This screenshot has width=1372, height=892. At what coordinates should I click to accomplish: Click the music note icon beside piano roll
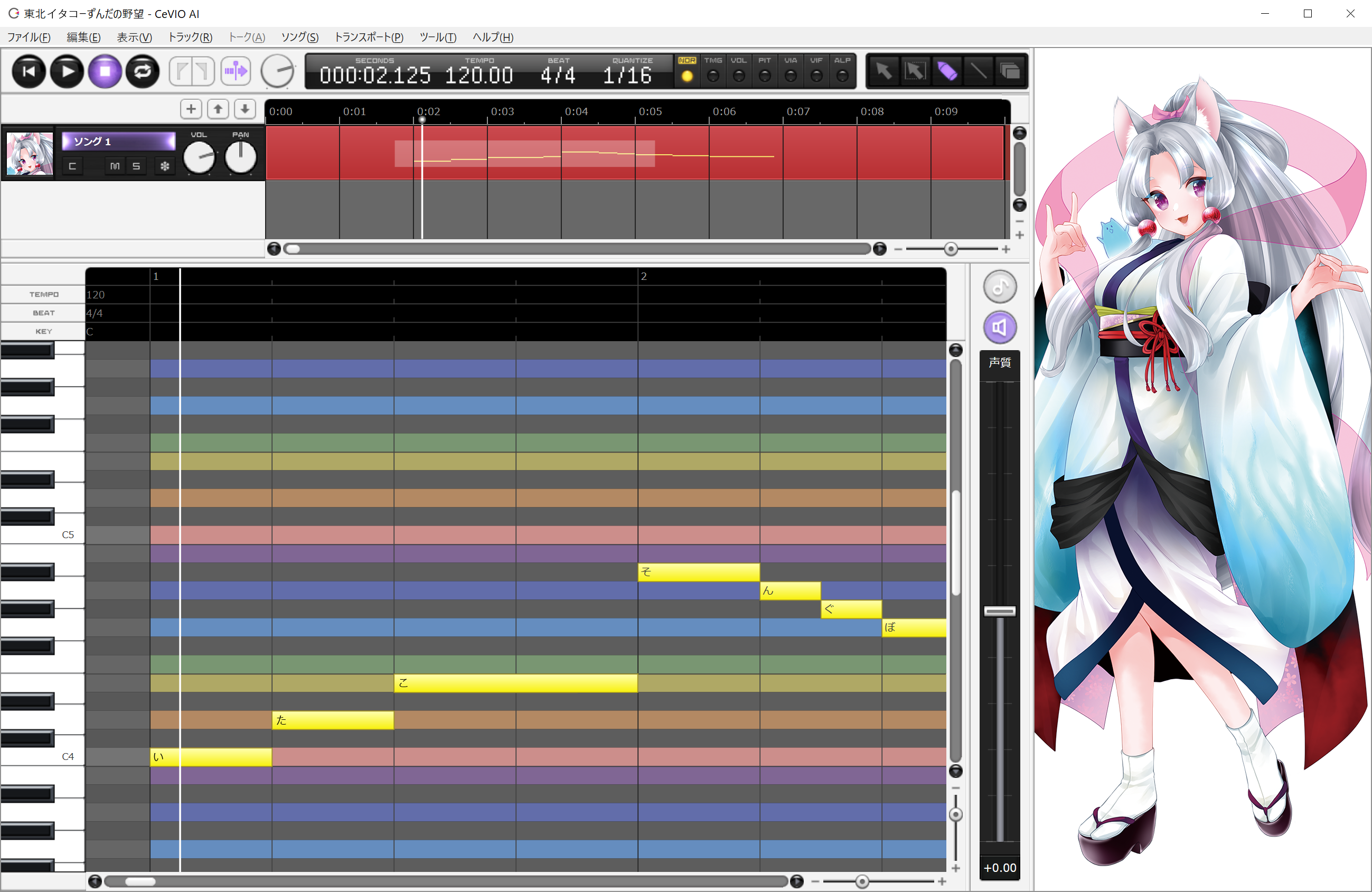(1000, 287)
